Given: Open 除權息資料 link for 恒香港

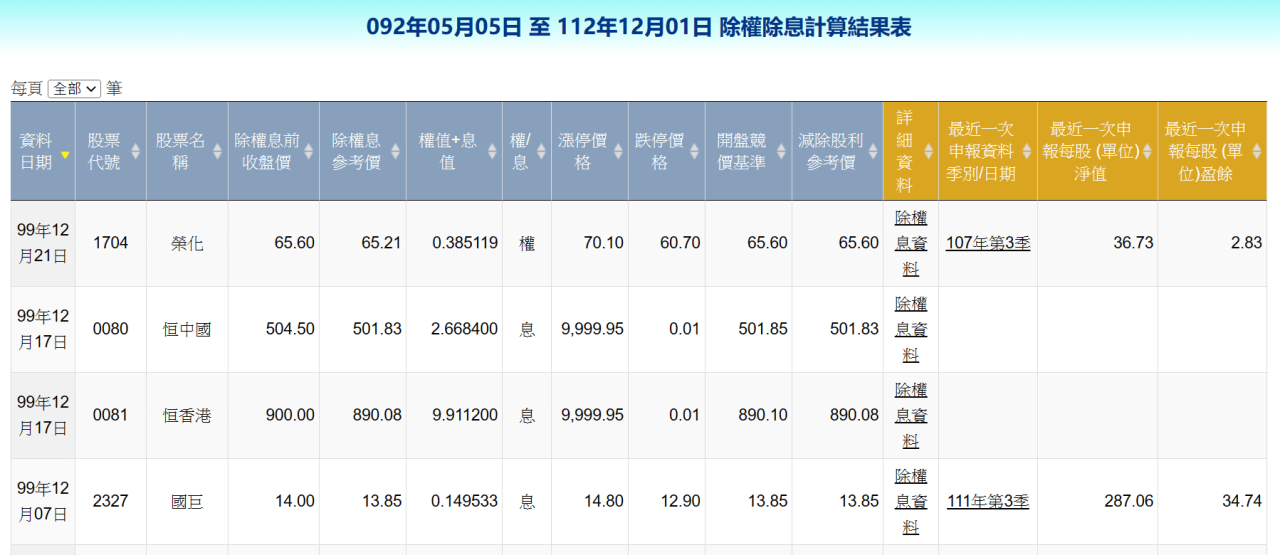Looking at the screenshot, I should 910,415.
